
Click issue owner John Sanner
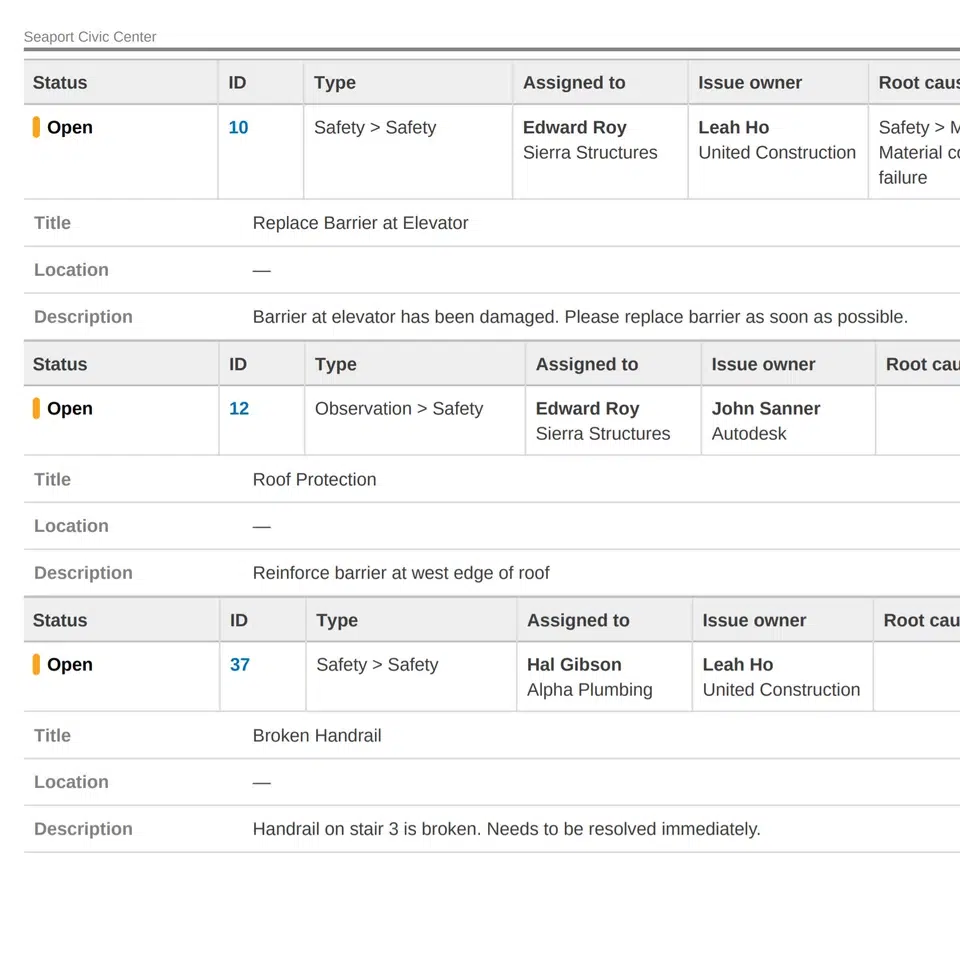point(765,409)
